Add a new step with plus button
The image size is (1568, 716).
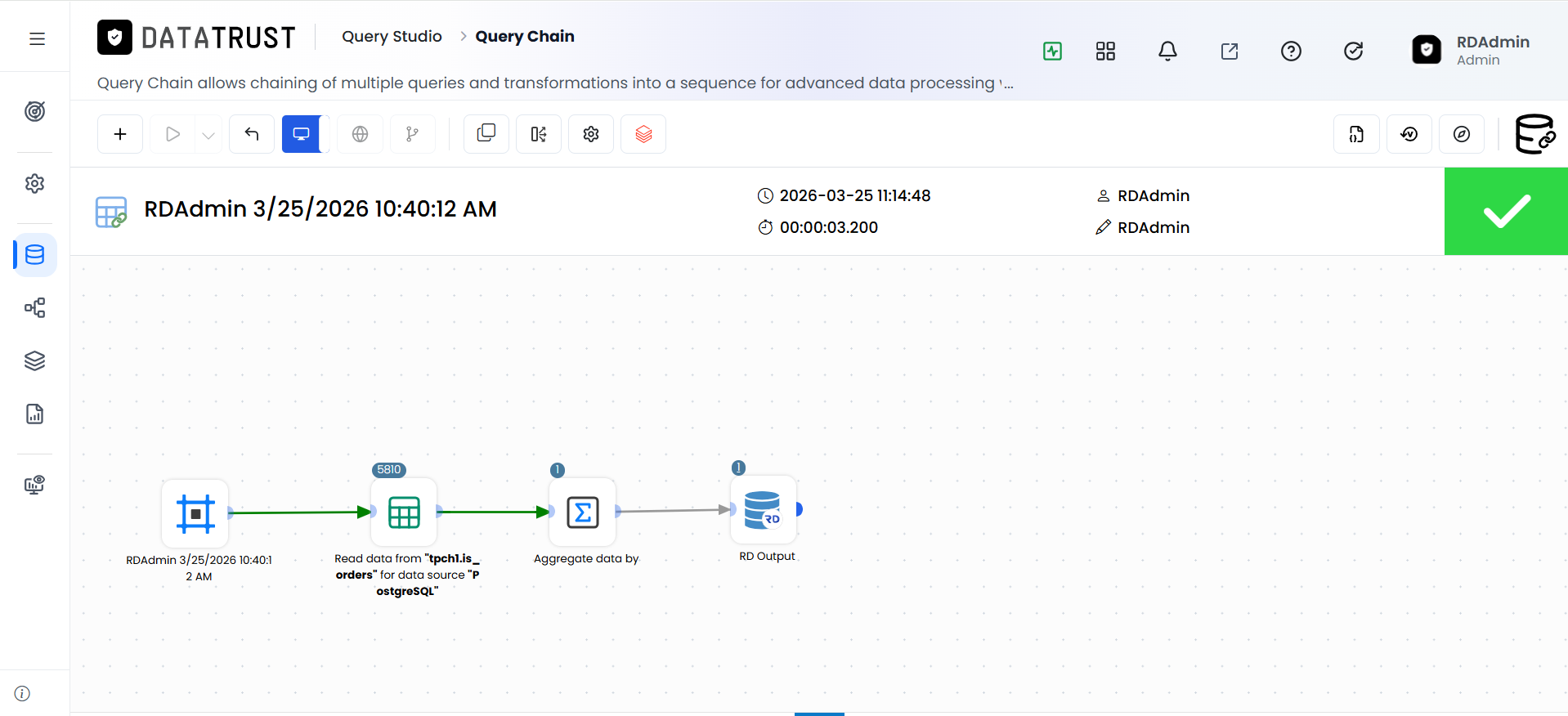pos(120,134)
